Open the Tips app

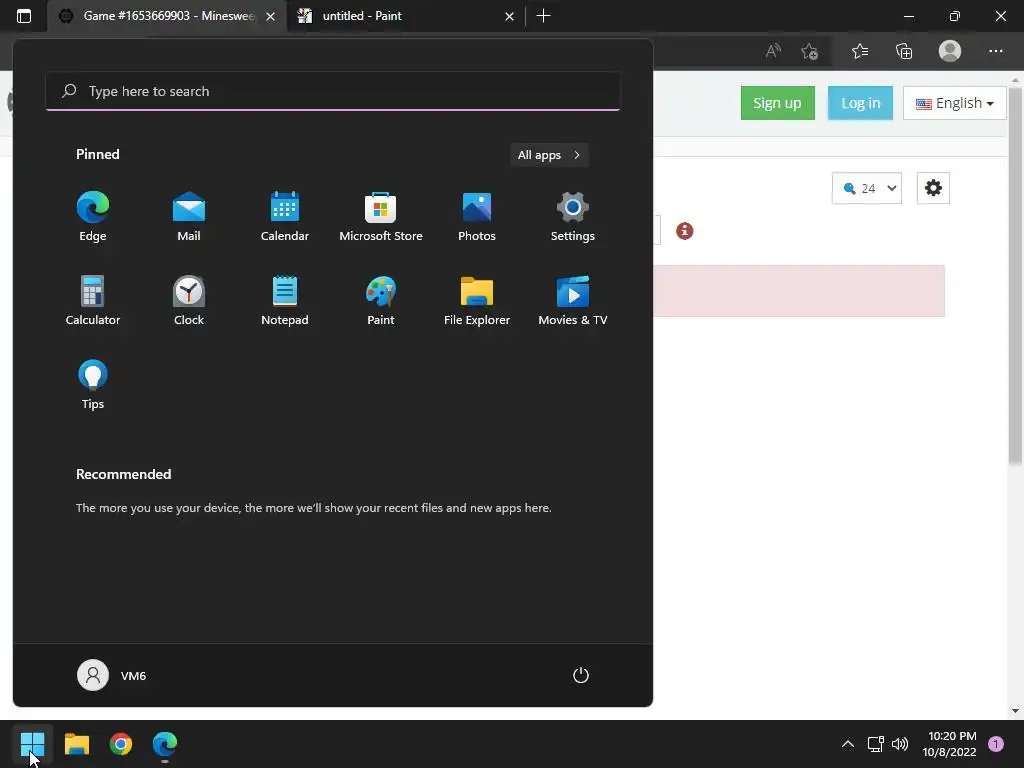[93, 385]
